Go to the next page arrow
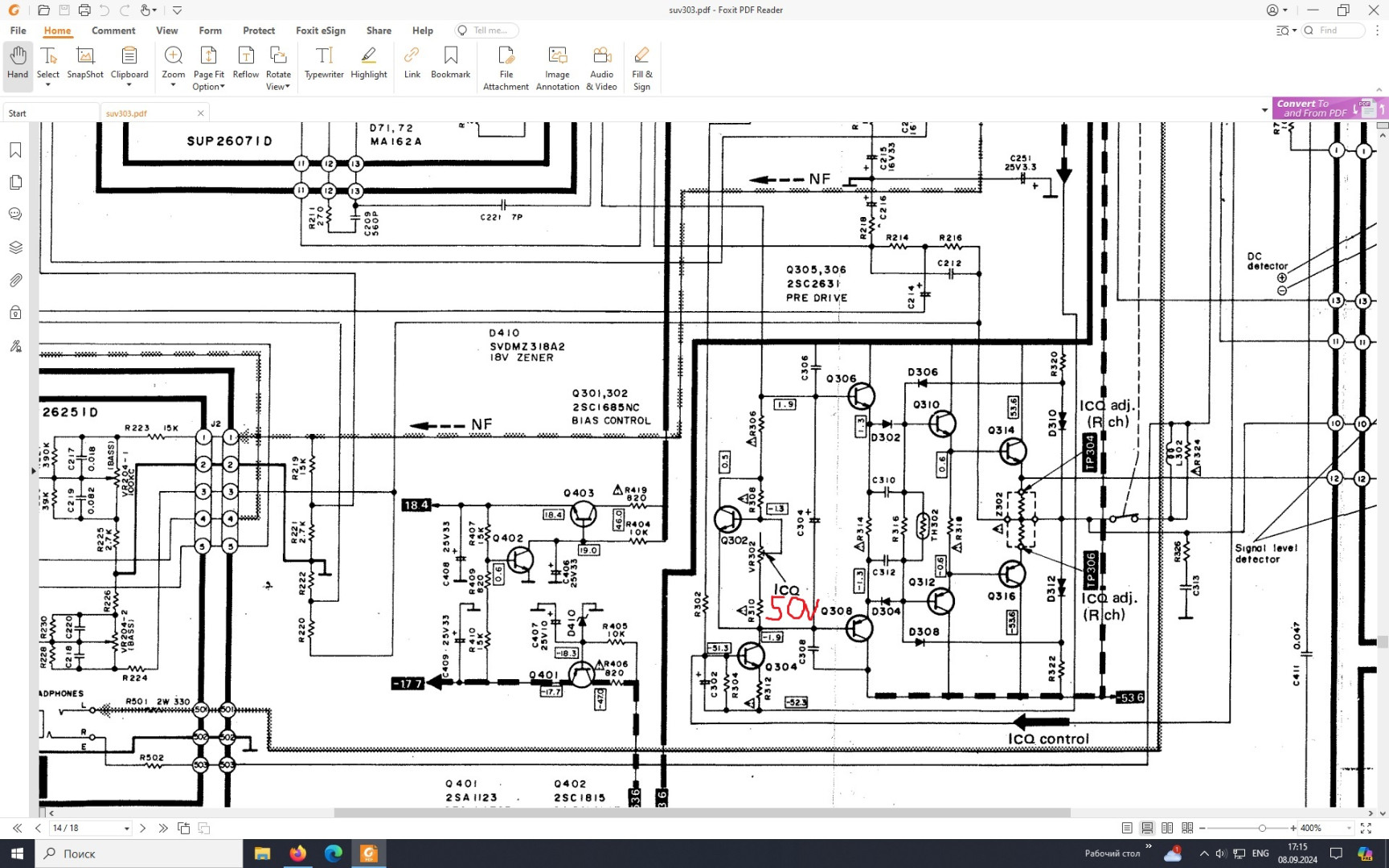Viewport: 1389px width, 868px height. (142, 828)
